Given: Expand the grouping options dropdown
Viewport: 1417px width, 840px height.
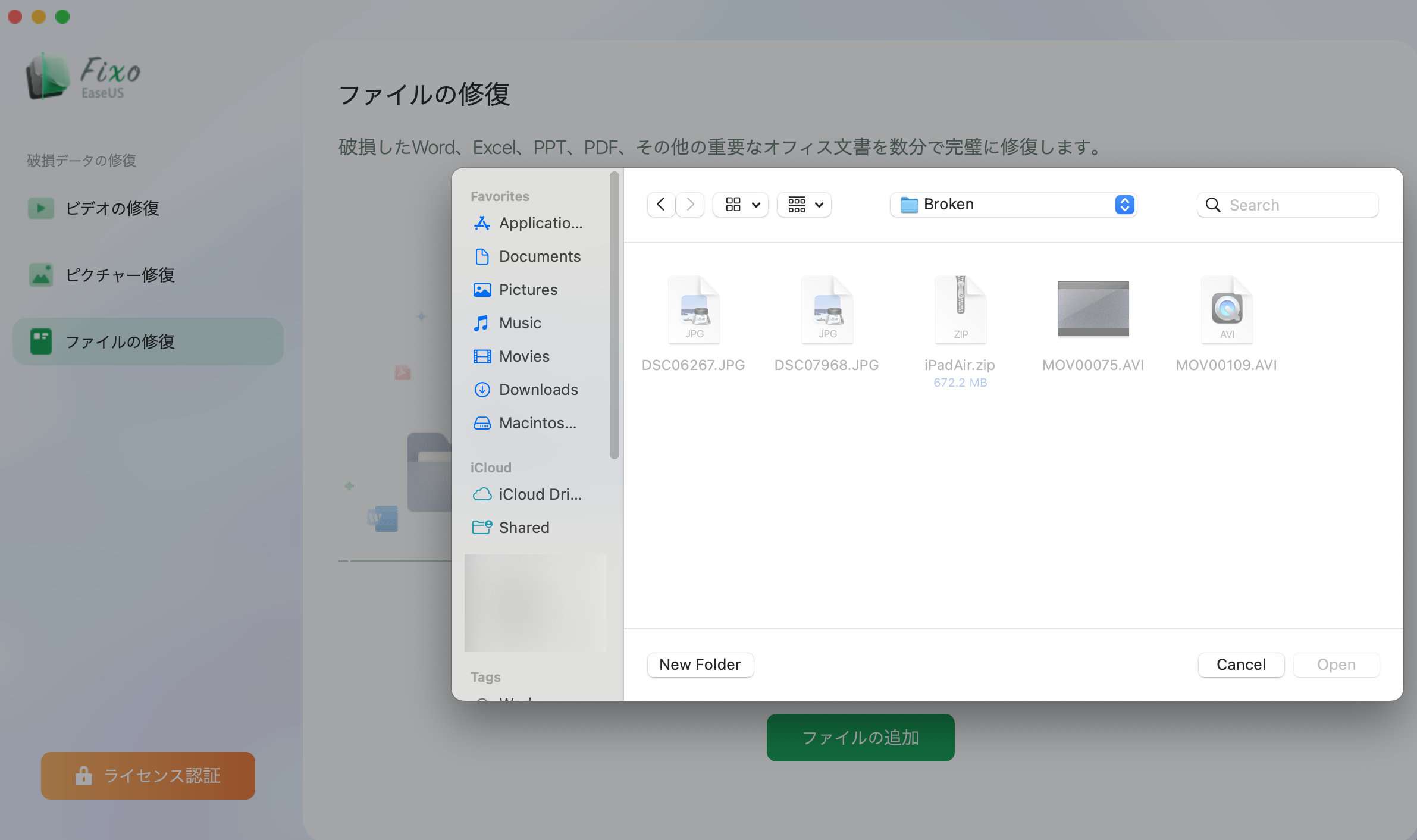Looking at the screenshot, I should pyautogui.click(x=804, y=205).
